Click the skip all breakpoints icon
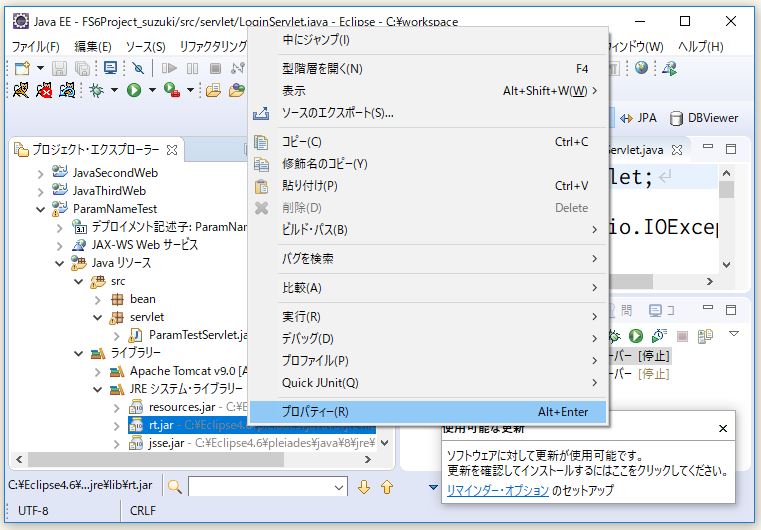The image size is (761, 530). point(138,68)
